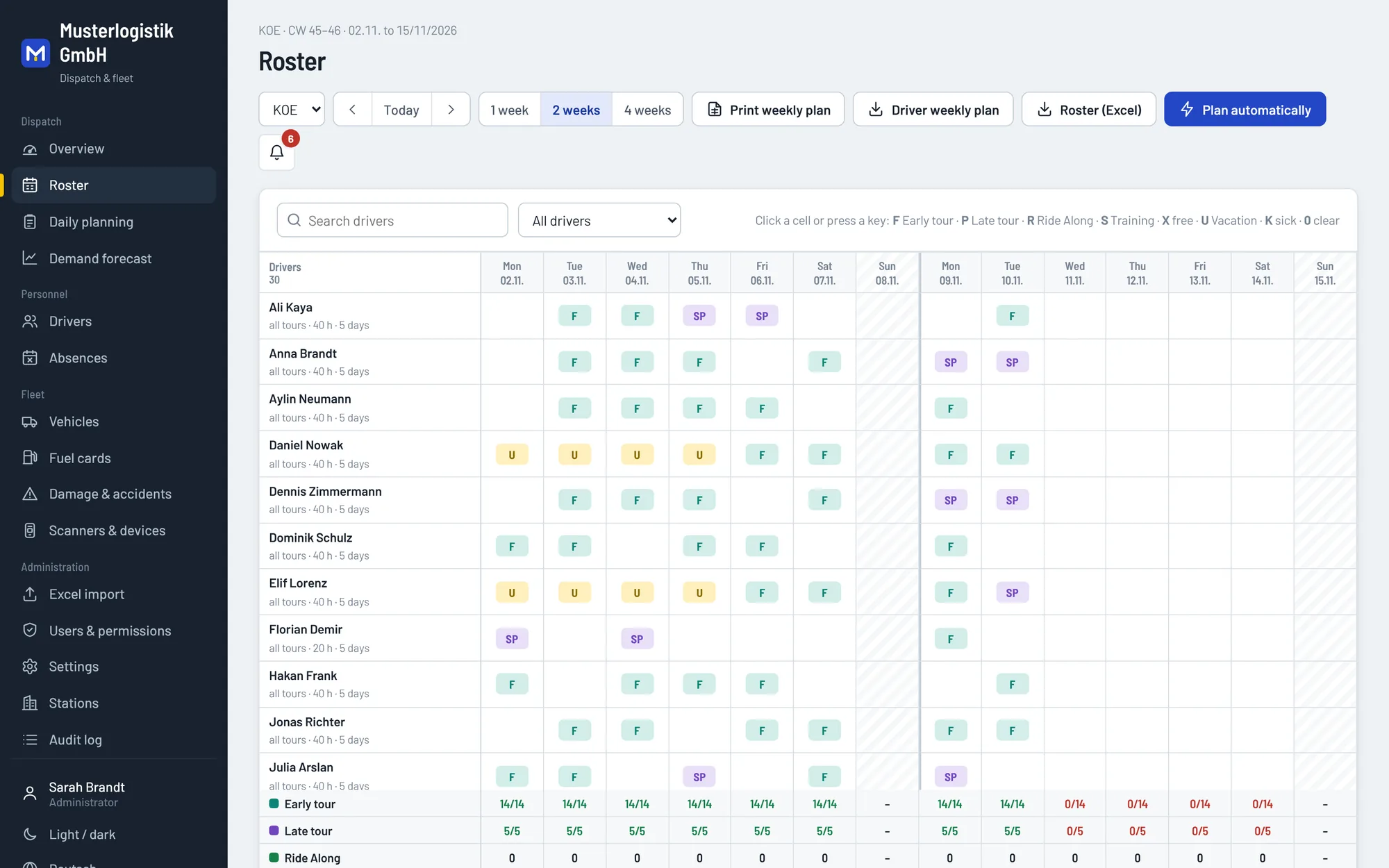This screenshot has width=1389, height=868.
Task: Open Vehicles truck icon in sidebar
Action: point(30,422)
